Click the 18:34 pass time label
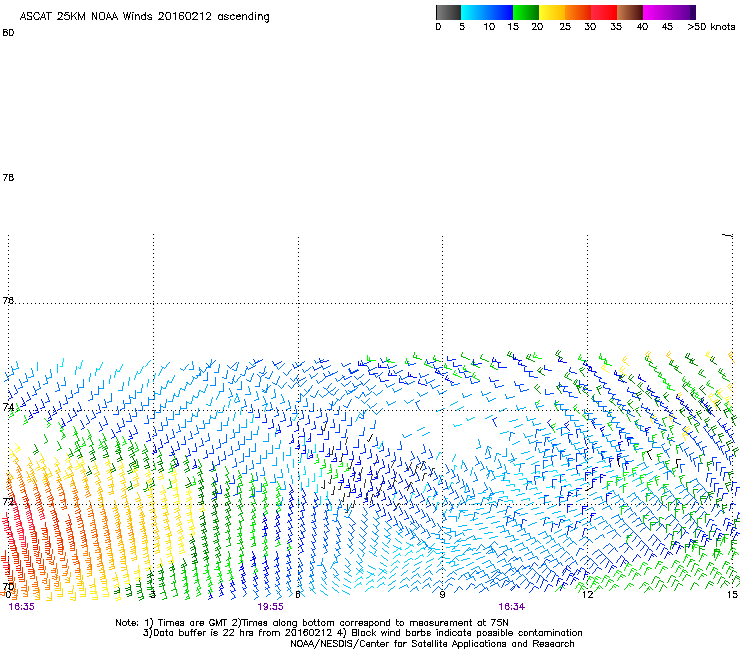The width and height of the screenshot is (740, 650). pyautogui.click(x=512, y=607)
